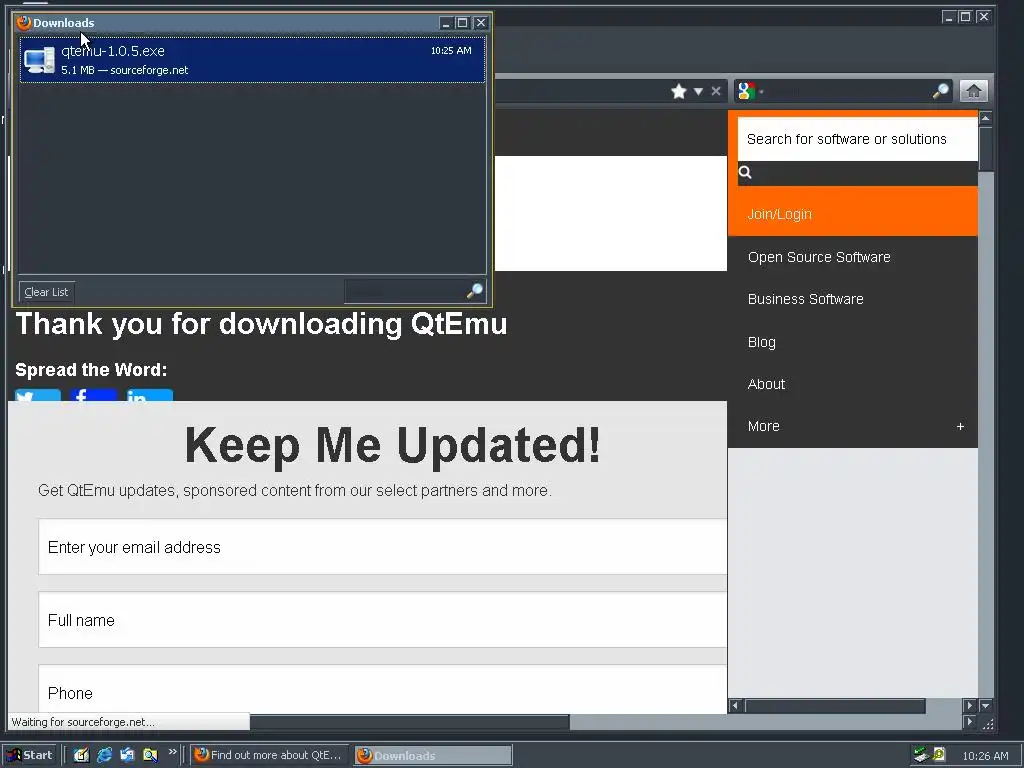
Task: Click browser search bar magnifier icon
Action: pyautogui.click(x=940, y=91)
